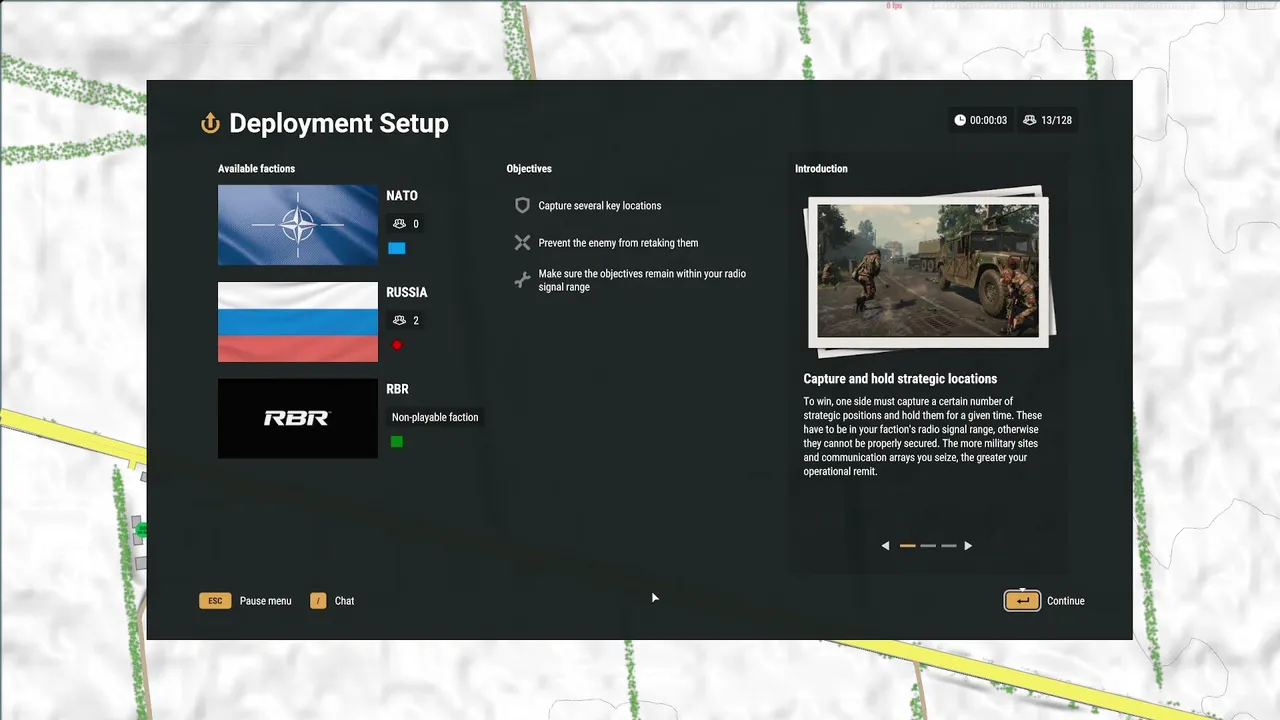Click the wrench icon for radio objective
This screenshot has height=720, width=1280.
click(522, 280)
